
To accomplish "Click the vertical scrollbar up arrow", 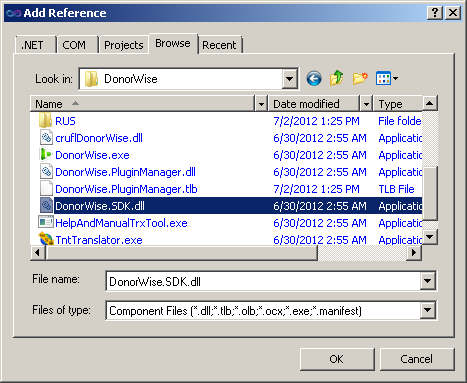I will point(430,103).
